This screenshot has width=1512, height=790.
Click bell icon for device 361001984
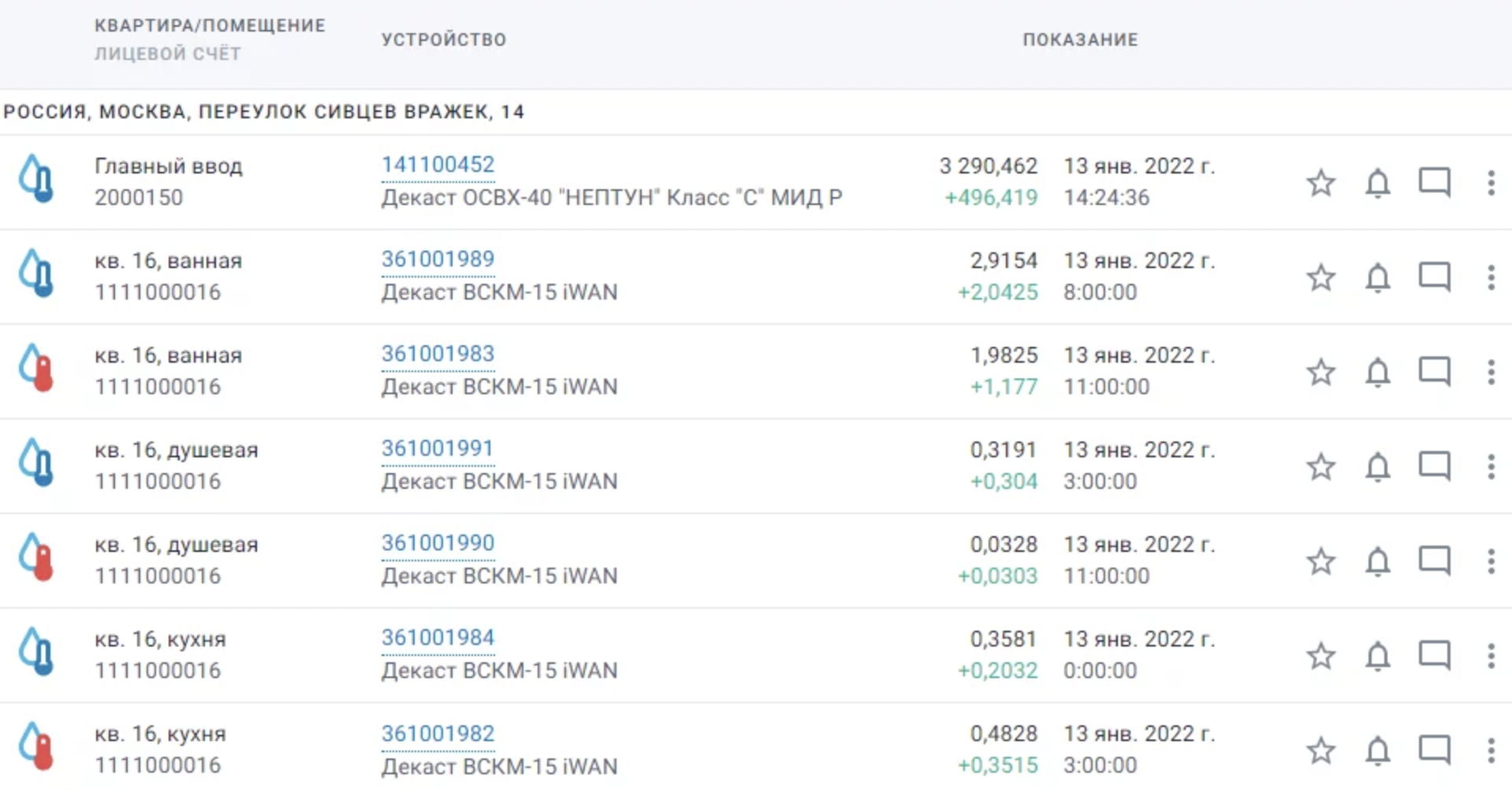[x=1377, y=656]
